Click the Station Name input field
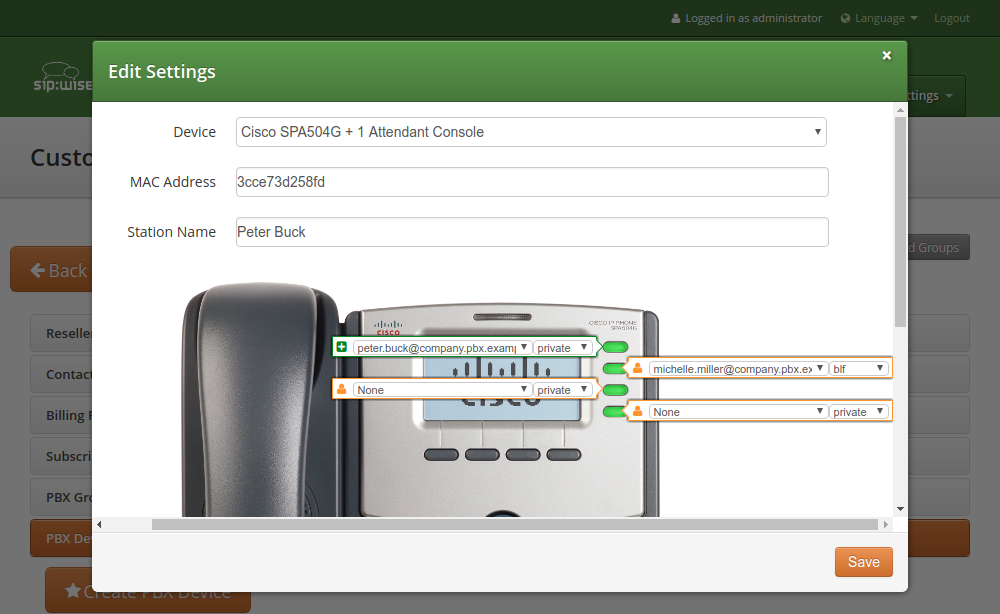Viewport: 1000px width, 614px height. coord(532,232)
